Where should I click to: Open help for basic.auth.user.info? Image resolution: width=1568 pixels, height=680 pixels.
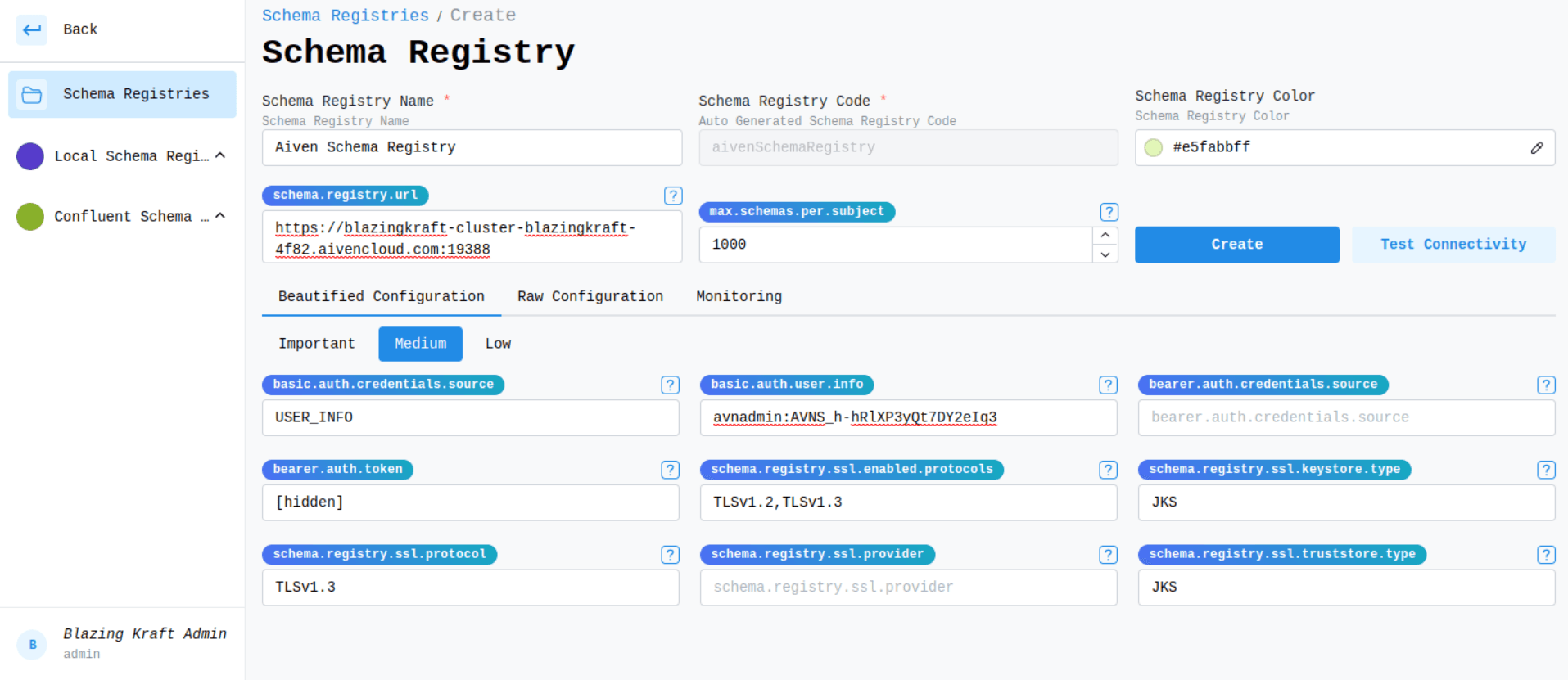click(x=1108, y=385)
